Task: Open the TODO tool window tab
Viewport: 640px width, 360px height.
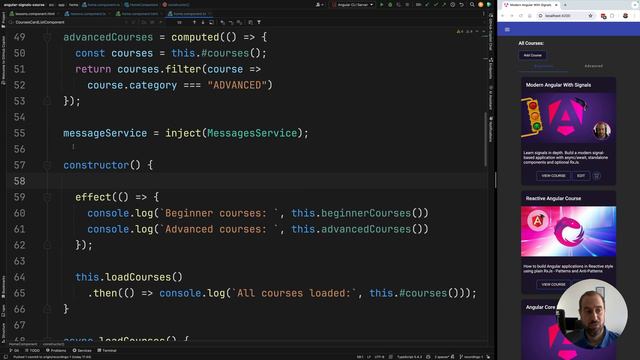Action: tap(33, 350)
